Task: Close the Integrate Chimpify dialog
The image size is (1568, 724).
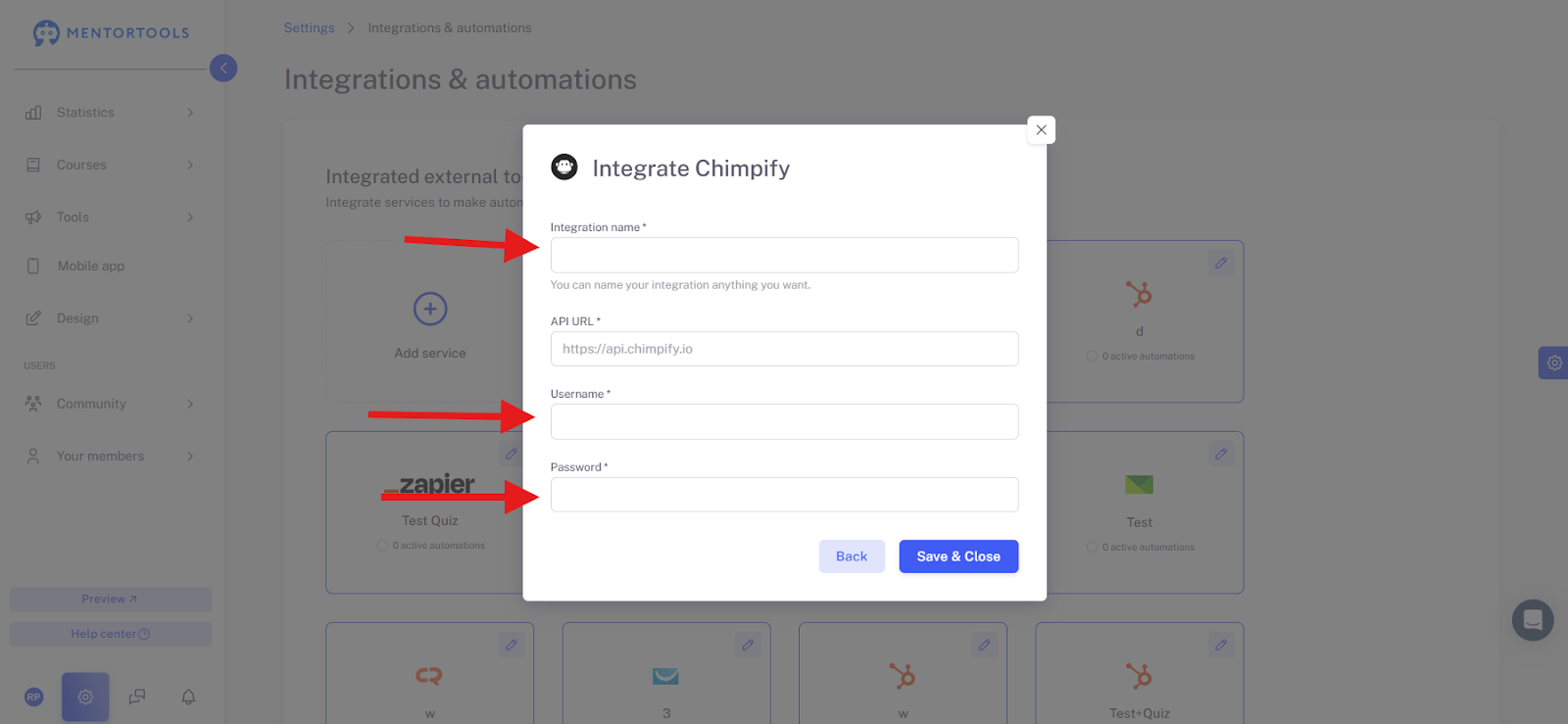Action: (1041, 129)
